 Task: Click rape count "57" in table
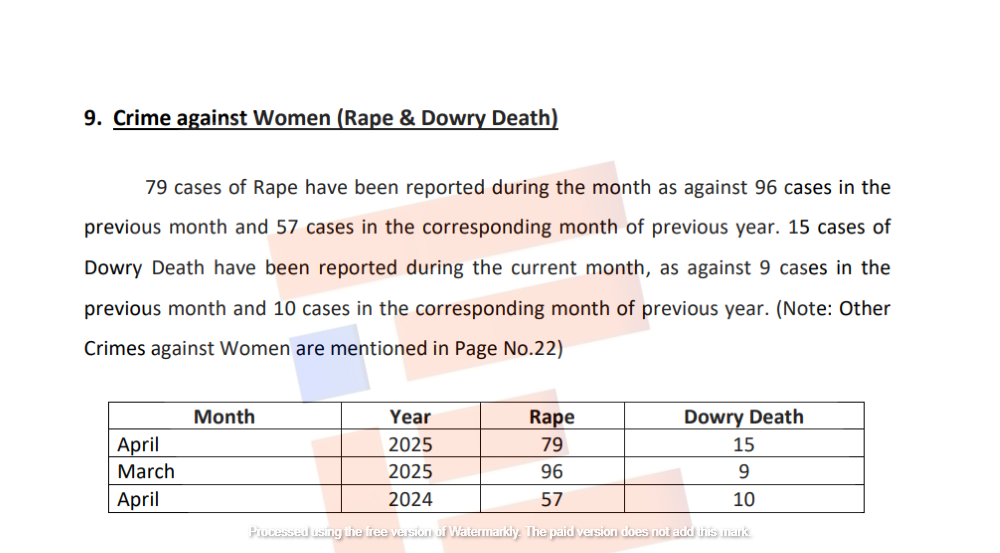[x=551, y=499]
